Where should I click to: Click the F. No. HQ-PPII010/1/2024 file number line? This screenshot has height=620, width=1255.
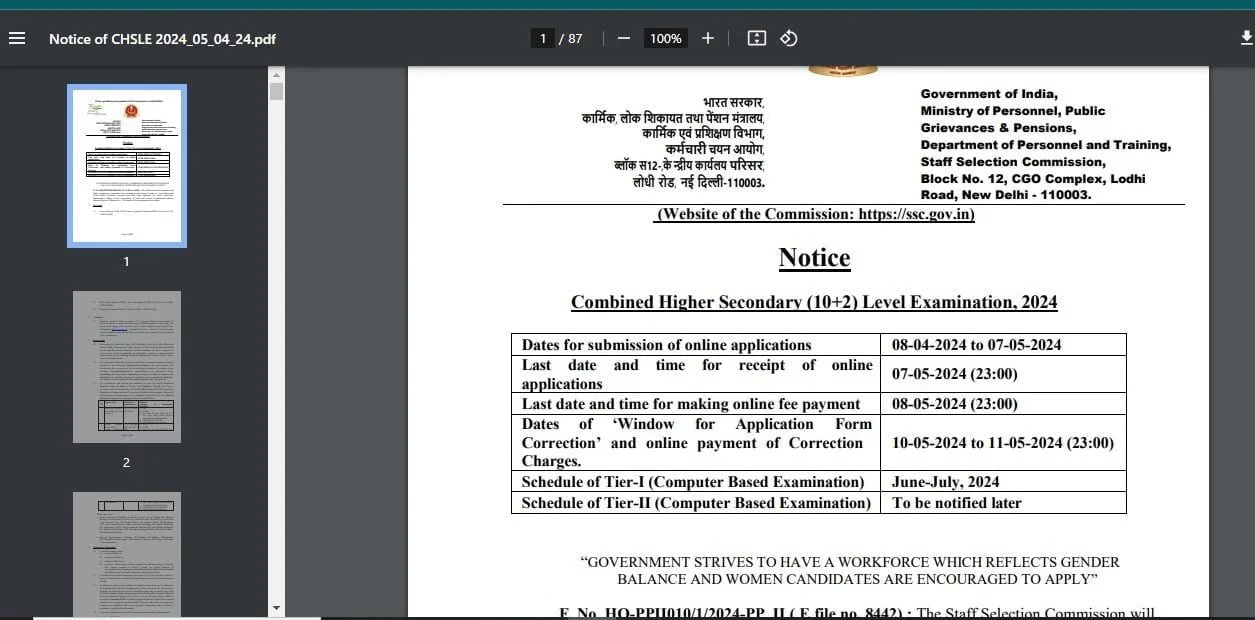pos(735,613)
